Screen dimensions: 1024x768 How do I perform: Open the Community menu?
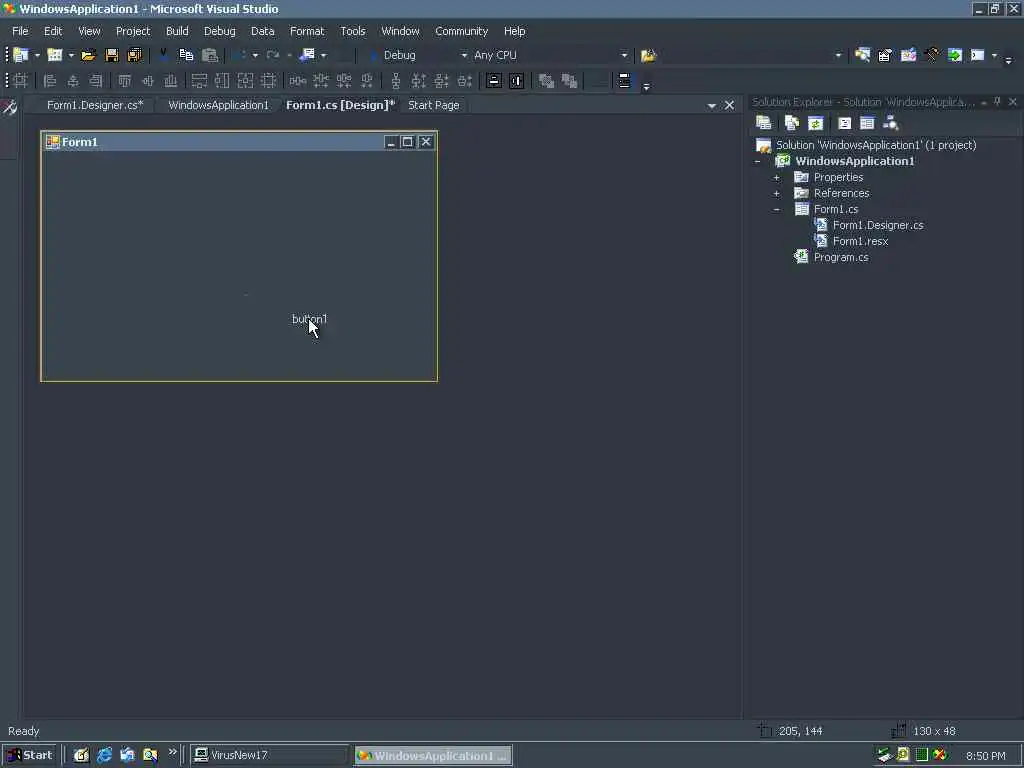point(462,31)
